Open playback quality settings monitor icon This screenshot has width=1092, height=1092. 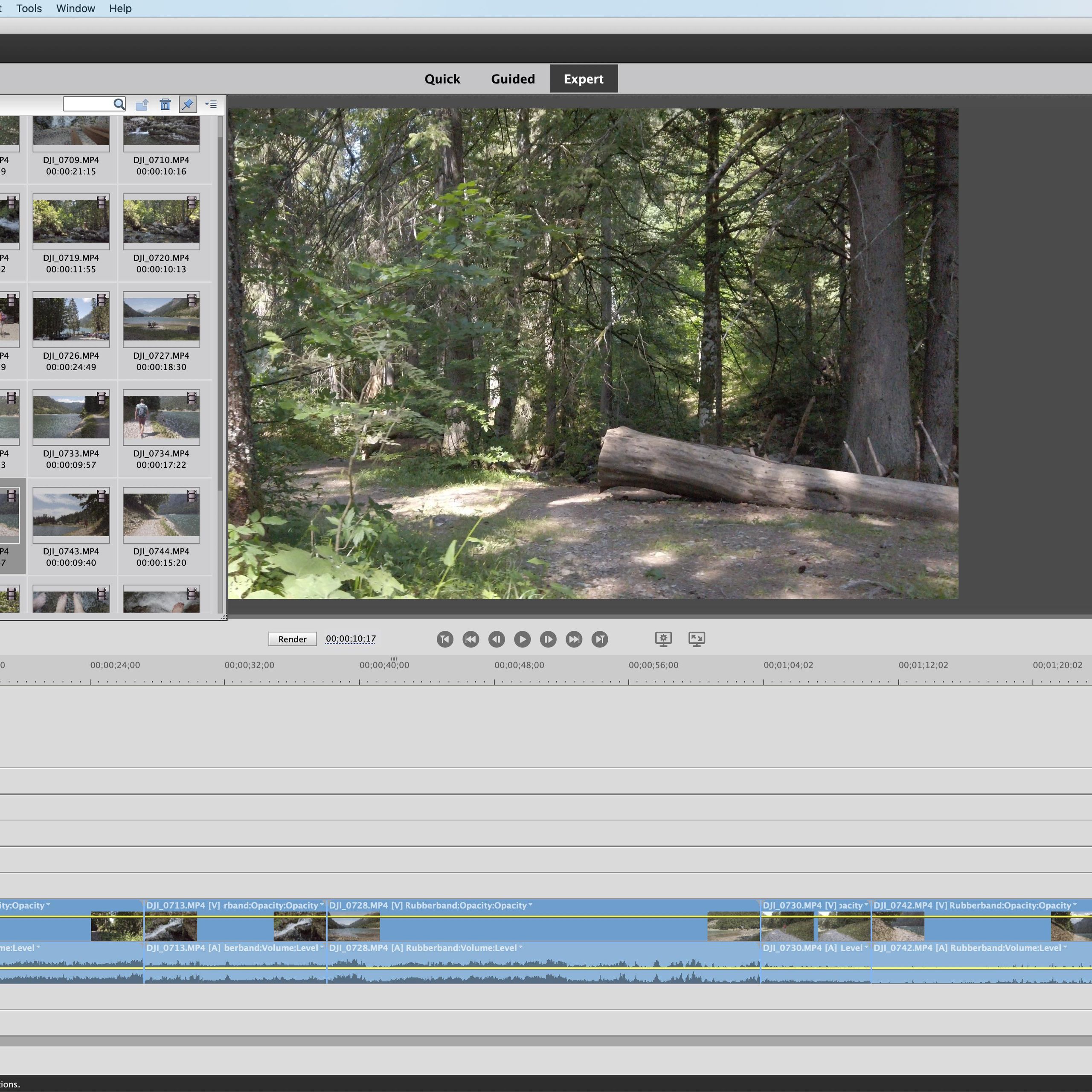[x=663, y=639]
